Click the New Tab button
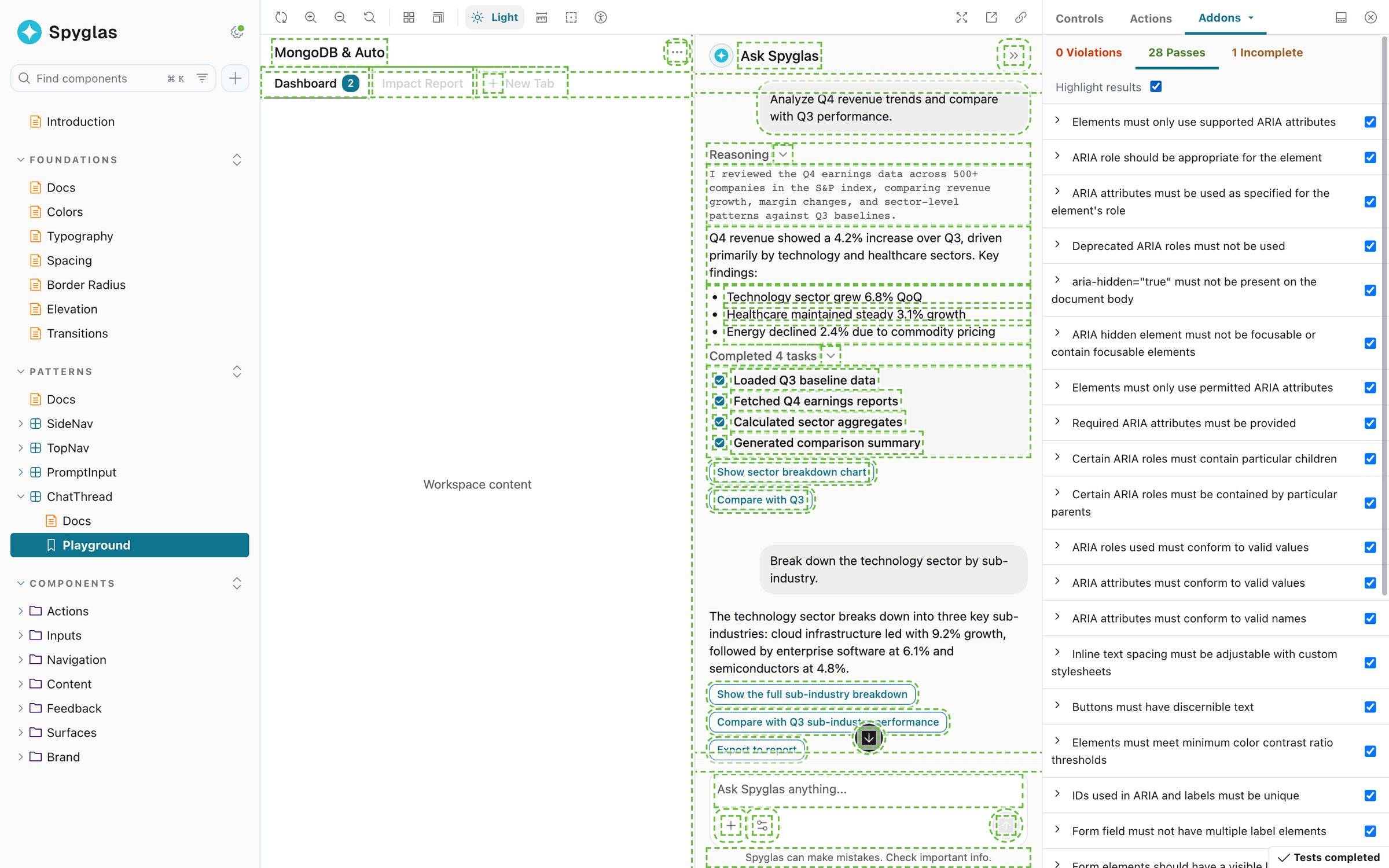This screenshot has height=868, width=1389. (x=521, y=83)
